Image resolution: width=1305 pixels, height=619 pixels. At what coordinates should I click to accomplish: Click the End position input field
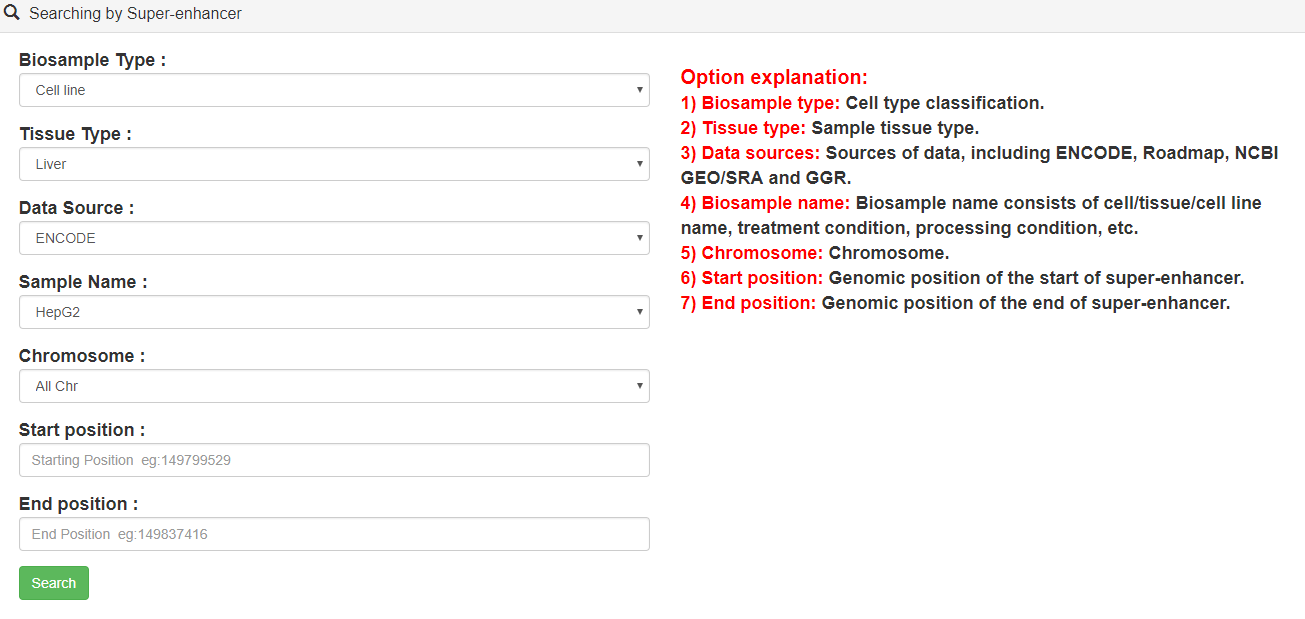coord(334,534)
